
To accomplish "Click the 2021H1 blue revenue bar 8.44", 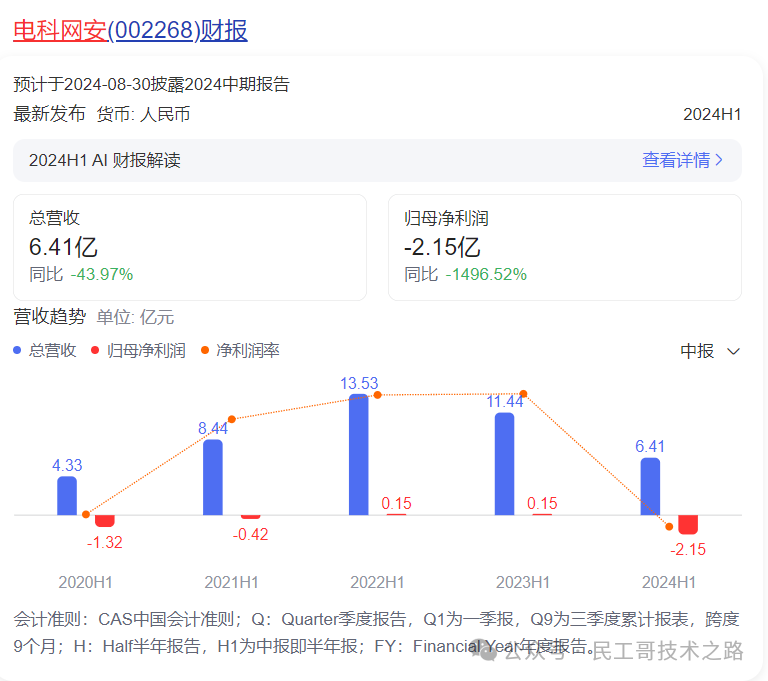I will pos(213,477).
